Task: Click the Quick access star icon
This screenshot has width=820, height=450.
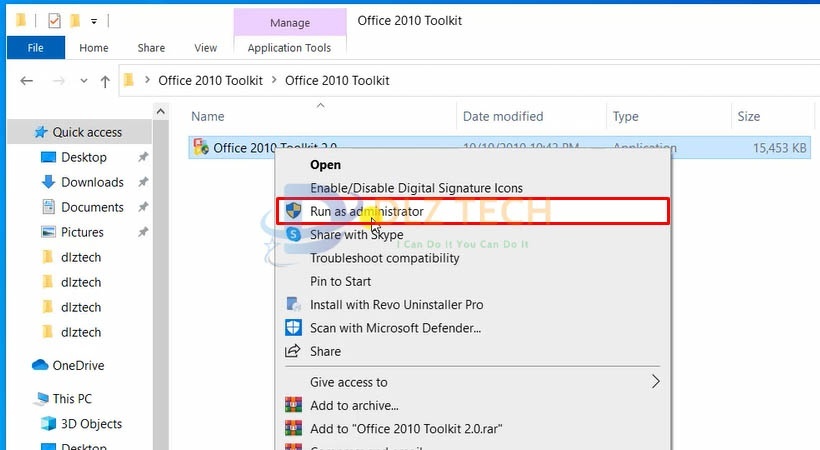Action: click(x=41, y=132)
